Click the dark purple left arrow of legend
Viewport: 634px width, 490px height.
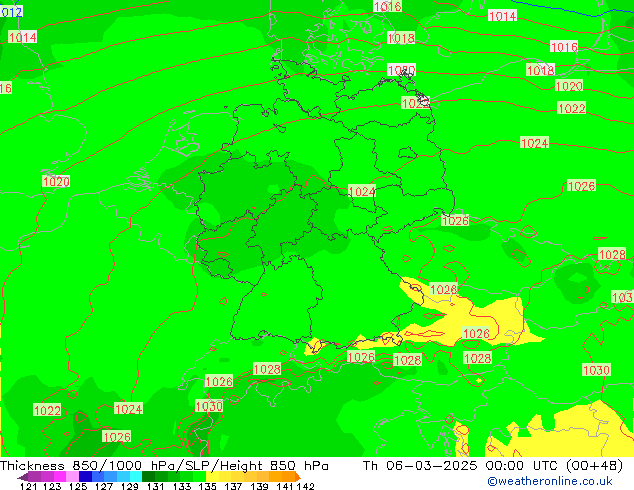tap(23, 477)
